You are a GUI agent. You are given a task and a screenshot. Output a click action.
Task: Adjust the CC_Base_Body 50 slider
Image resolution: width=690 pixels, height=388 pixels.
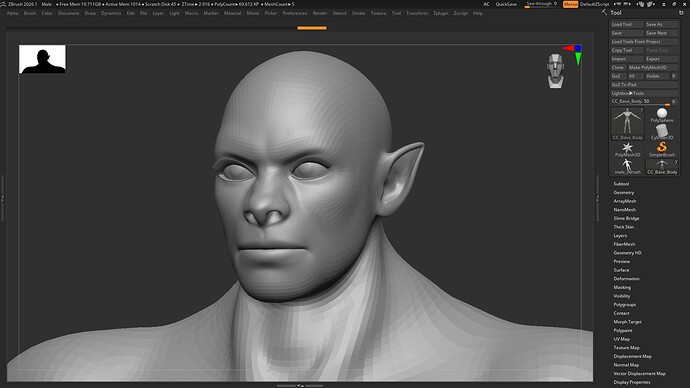(x=640, y=102)
